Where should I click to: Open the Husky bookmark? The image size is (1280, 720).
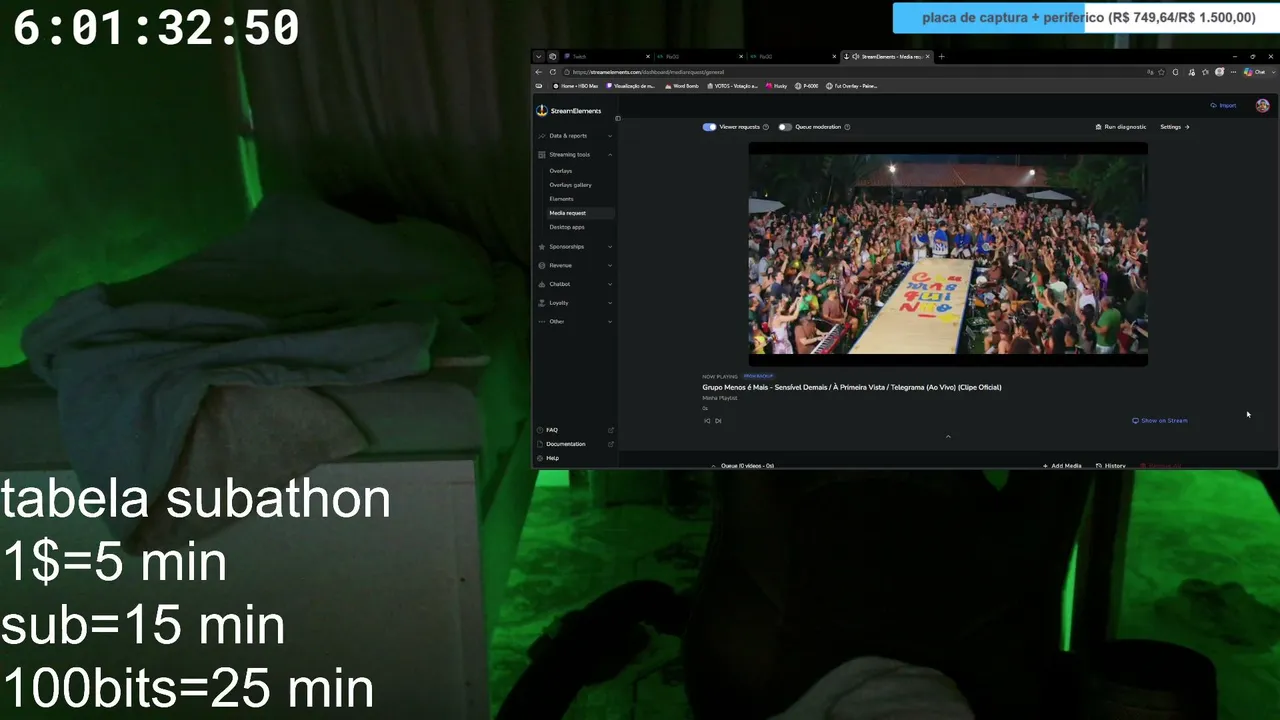point(777,86)
